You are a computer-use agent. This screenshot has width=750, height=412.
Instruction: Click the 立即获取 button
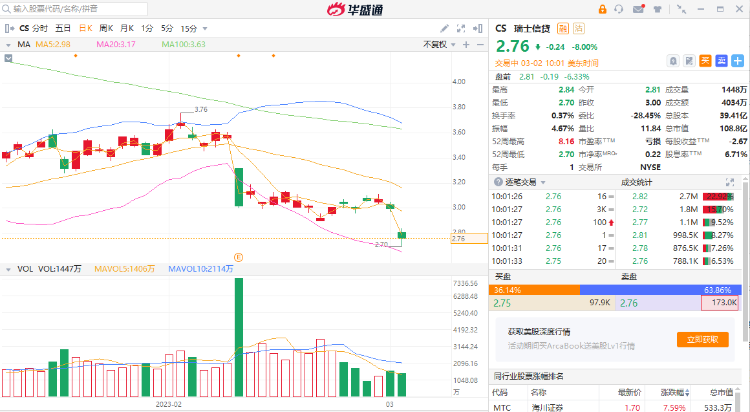(704, 339)
